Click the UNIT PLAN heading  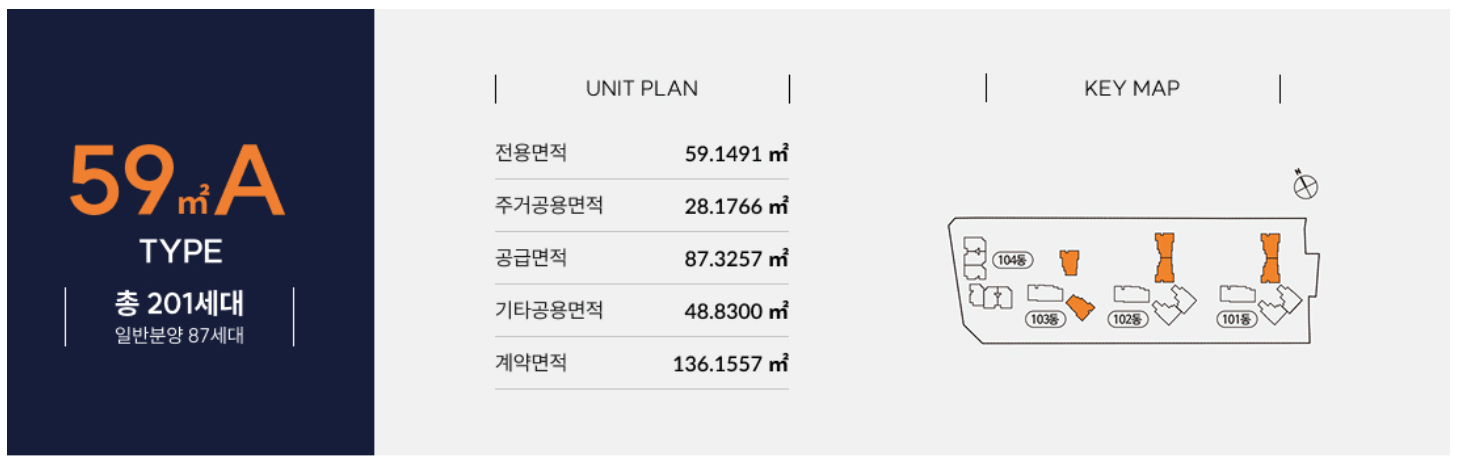[x=642, y=88]
